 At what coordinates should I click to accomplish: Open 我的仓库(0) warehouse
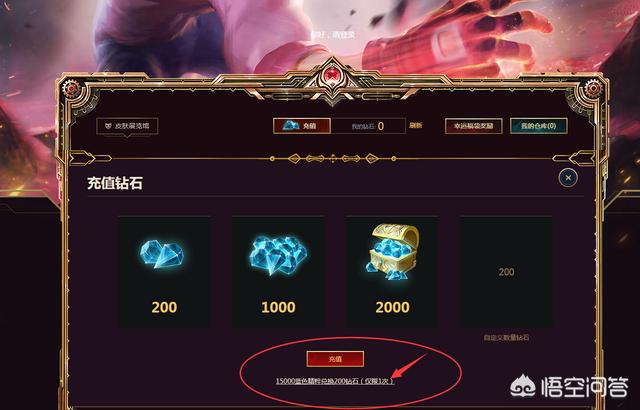[538, 126]
